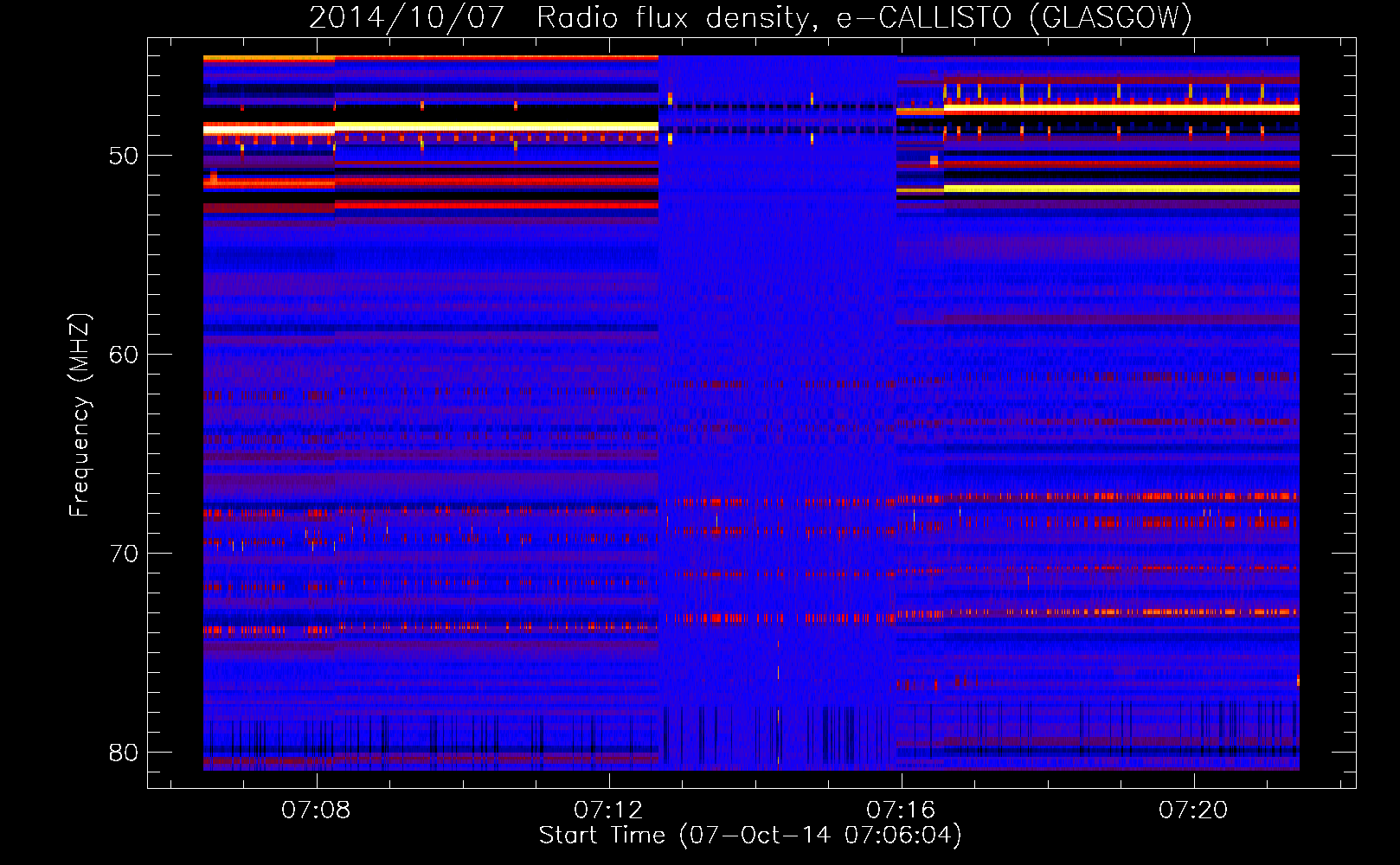Click the 07:12 time tick label
This screenshot has width=1400, height=865.
(608, 811)
